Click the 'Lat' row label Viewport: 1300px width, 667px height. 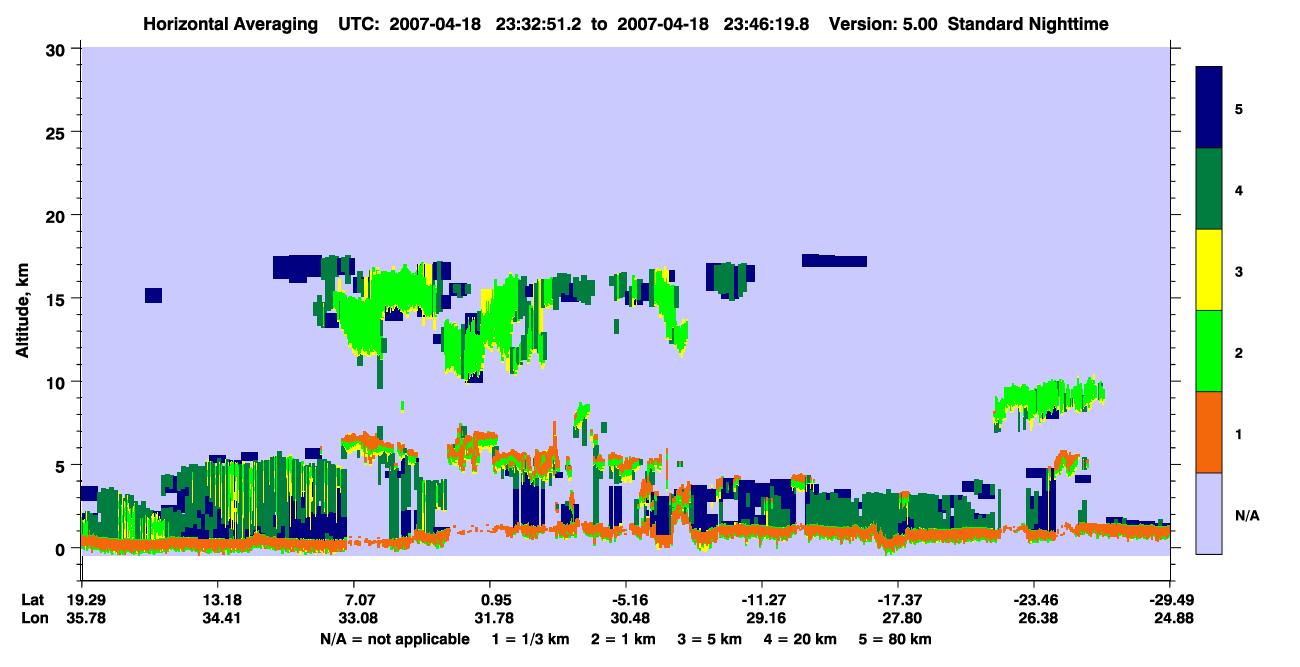coord(32,600)
